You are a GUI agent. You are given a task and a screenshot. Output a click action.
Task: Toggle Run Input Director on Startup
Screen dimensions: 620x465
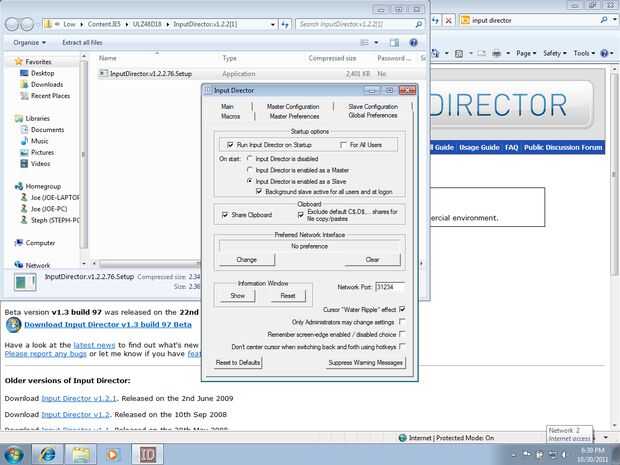[x=231, y=145]
